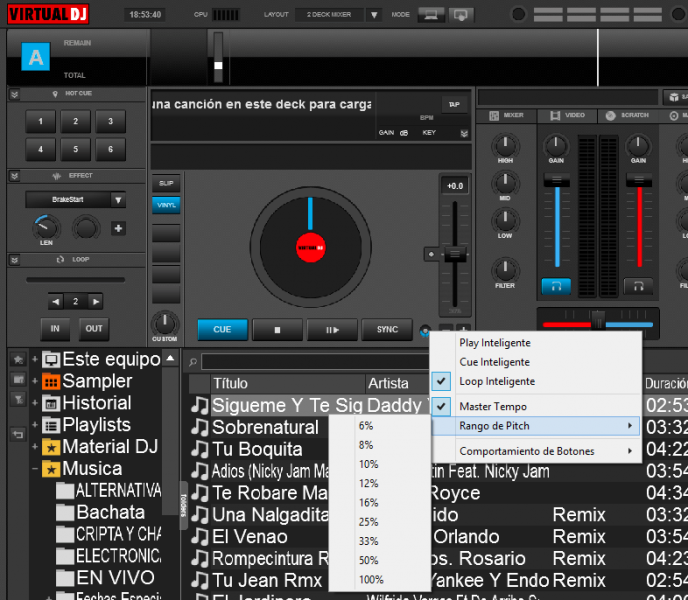Viewport: 688px width, 600px height.
Task: Click the SYNC button
Action: (387, 330)
